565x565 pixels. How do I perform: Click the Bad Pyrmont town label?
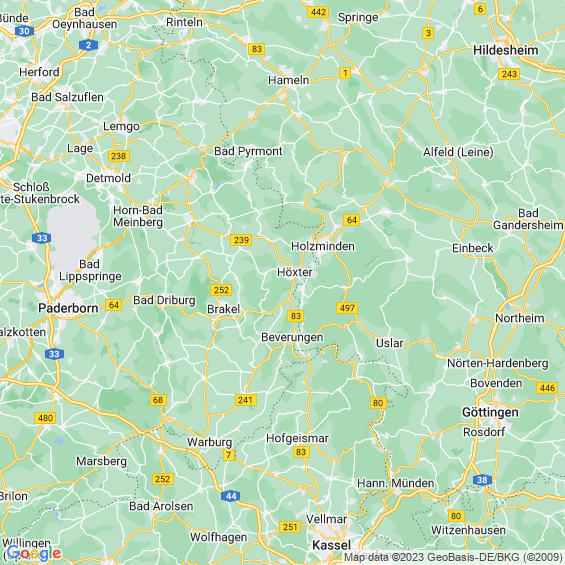248,151
